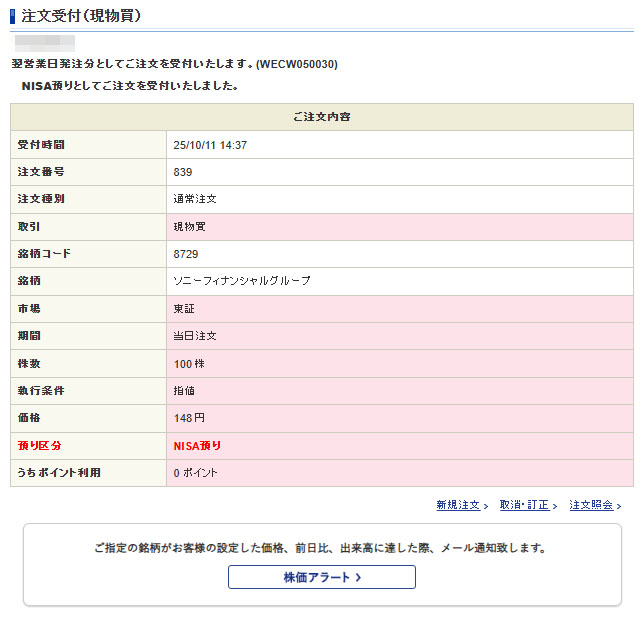Click the 148円 price value
The width and height of the screenshot is (644, 619).
[x=189, y=418]
